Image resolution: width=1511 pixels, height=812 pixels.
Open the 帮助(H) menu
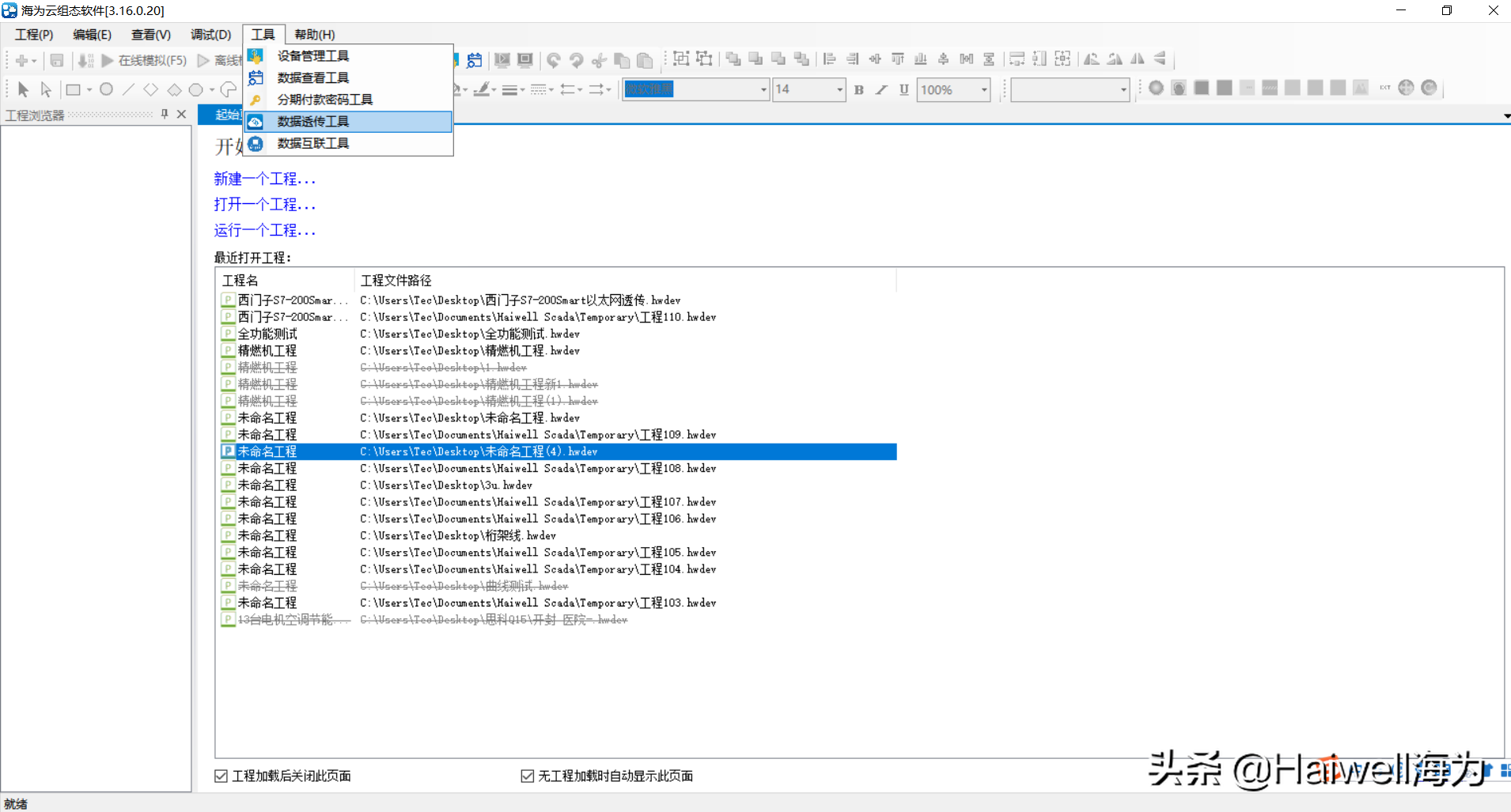click(x=315, y=35)
